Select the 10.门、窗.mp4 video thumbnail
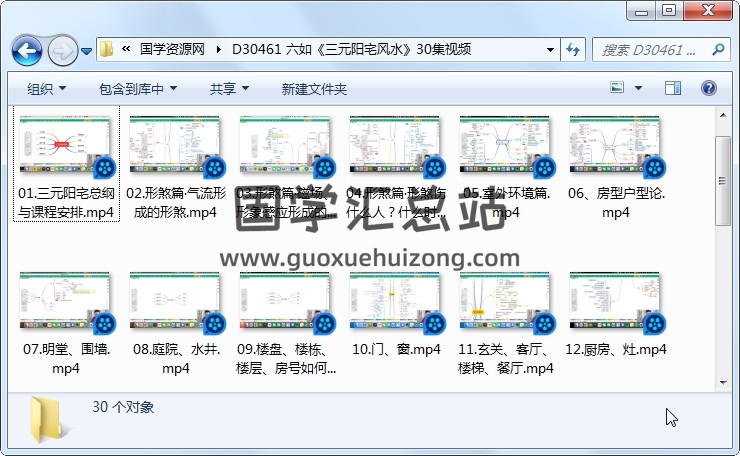The image size is (740, 456). point(396,303)
